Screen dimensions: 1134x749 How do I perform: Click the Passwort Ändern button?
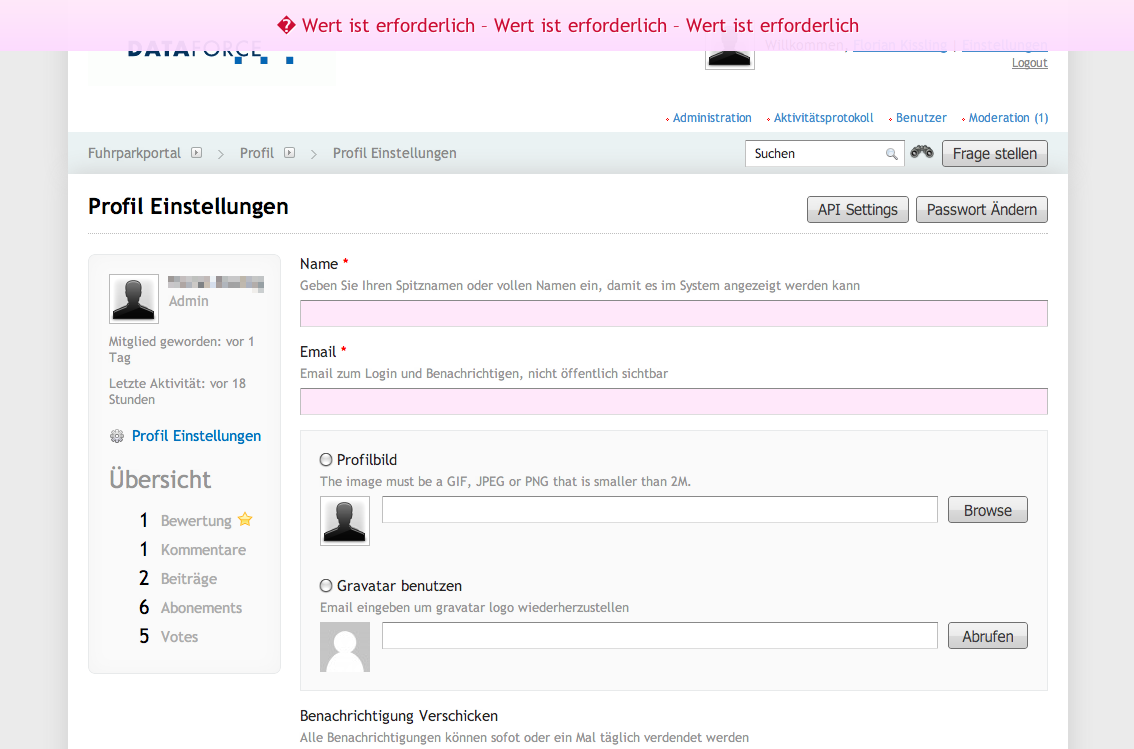[x=981, y=210]
